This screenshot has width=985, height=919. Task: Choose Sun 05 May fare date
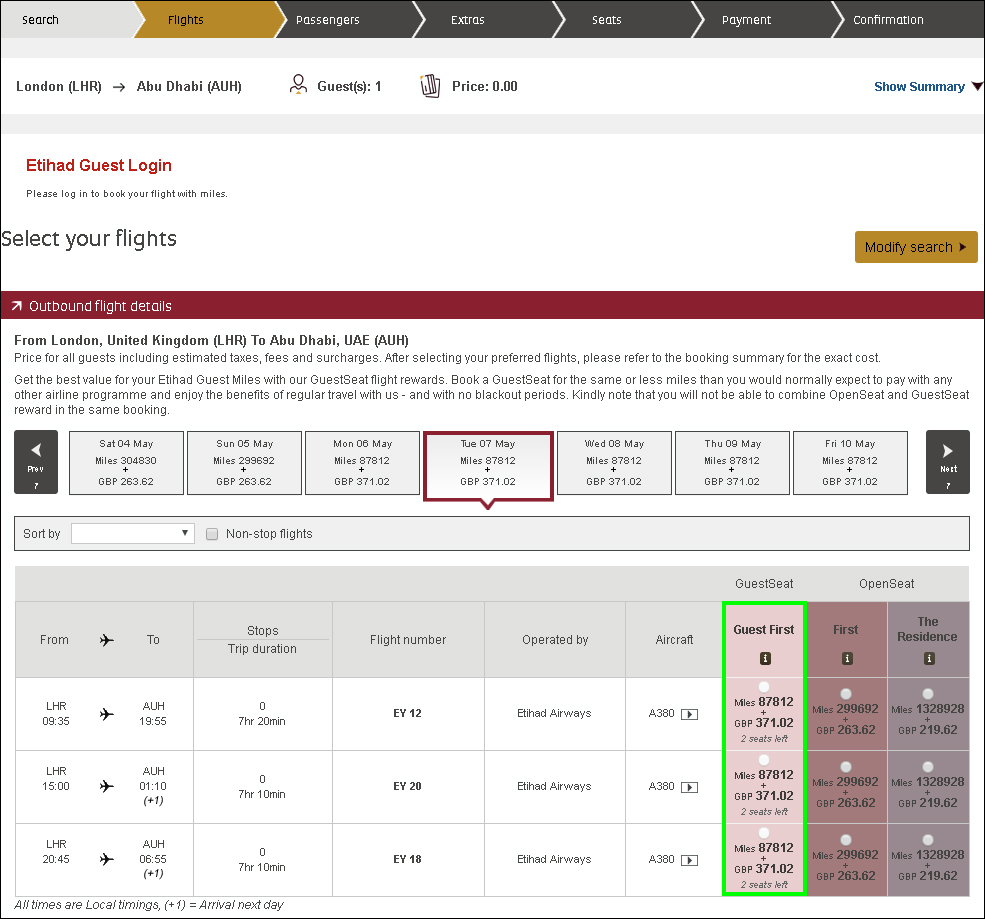[244, 463]
